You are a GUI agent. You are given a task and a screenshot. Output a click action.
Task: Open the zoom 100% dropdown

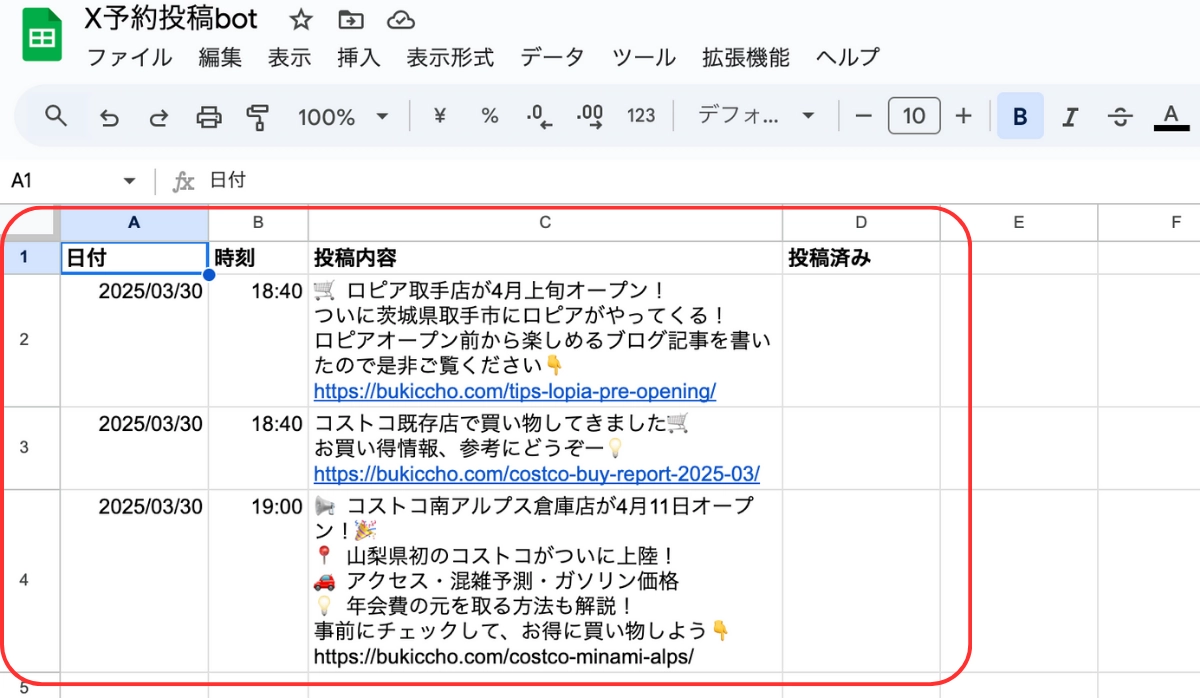coord(342,117)
